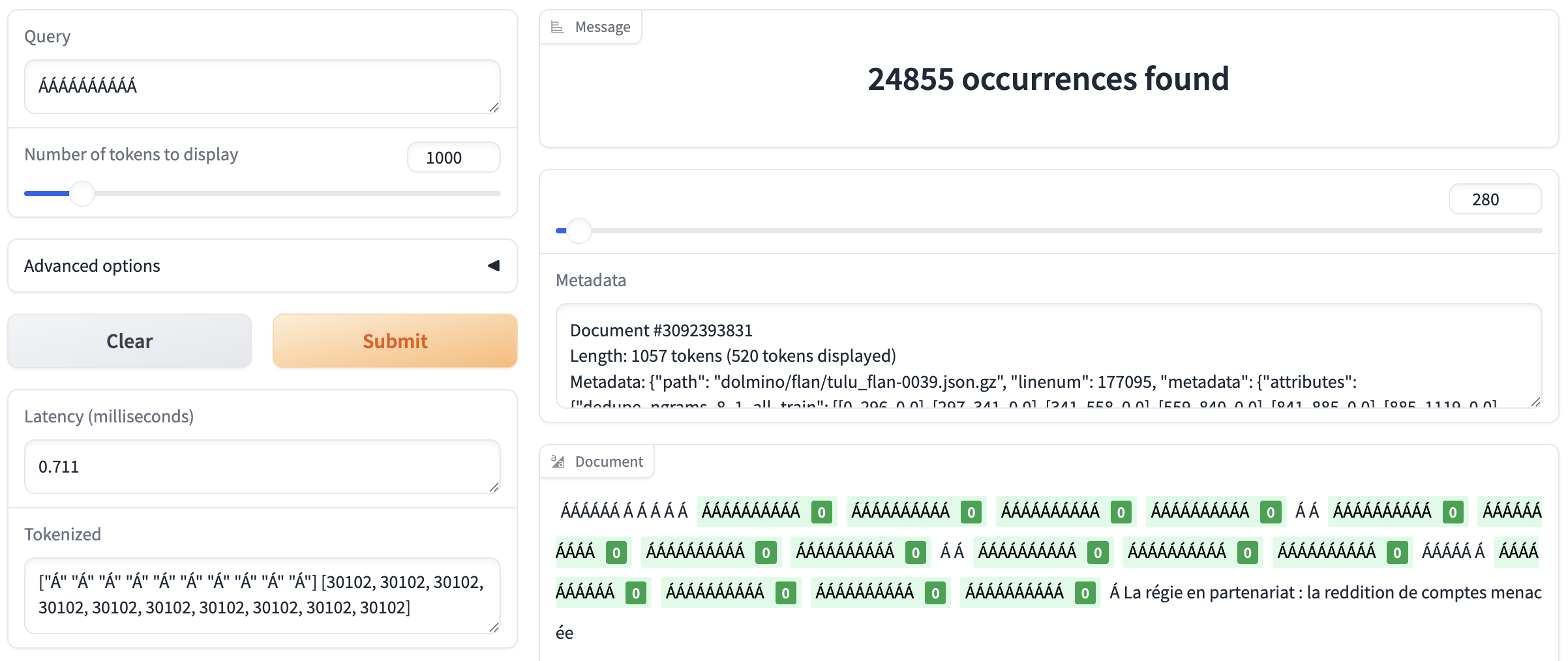Click inside the Latency output field
1568x661 pixels.
(261, 467)
